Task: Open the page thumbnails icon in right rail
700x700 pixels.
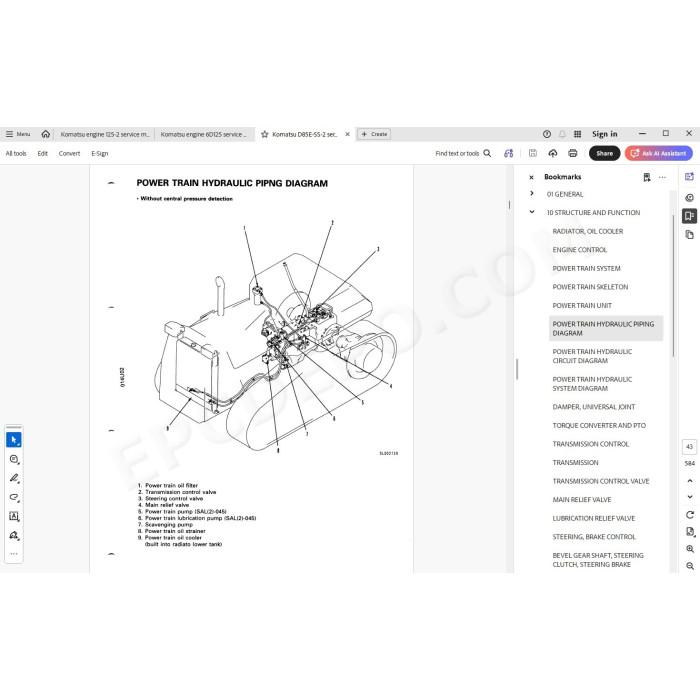Action: point(689,235)
